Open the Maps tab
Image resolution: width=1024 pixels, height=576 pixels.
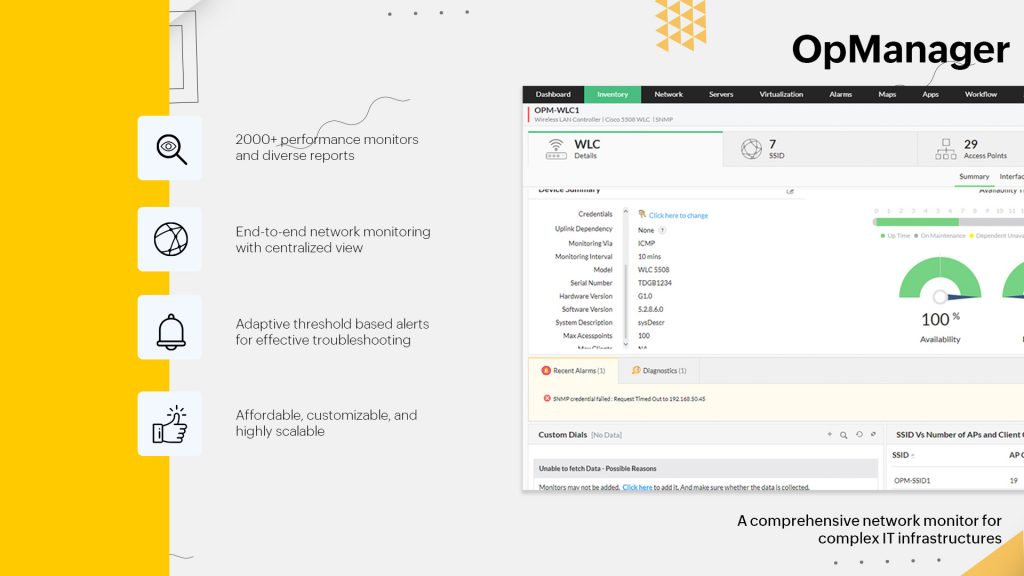(x=887, y=95)
